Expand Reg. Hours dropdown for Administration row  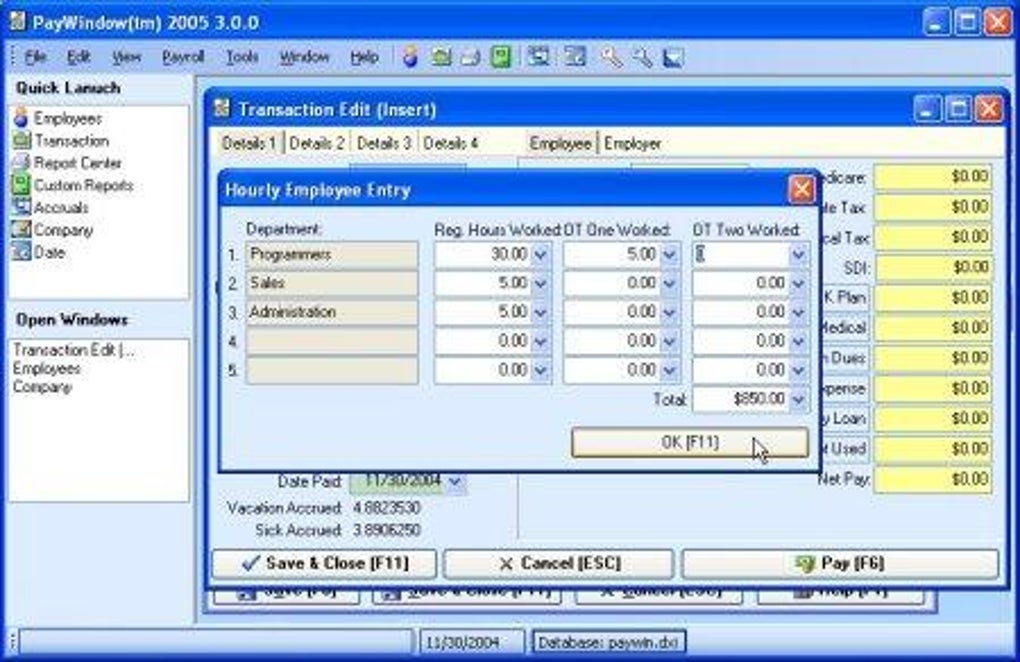point(541,312)
